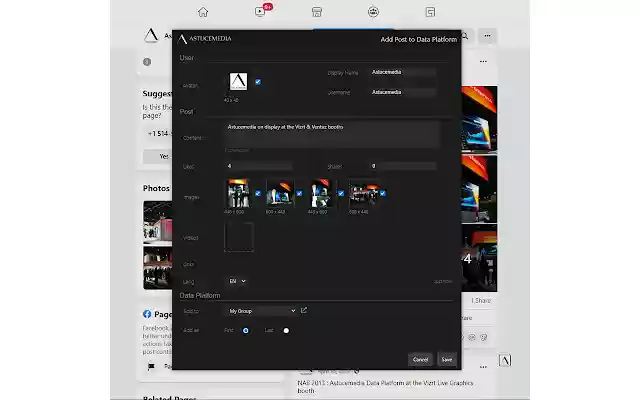Open the Lang EN dropdown
The image size is (640, 400).
pos(237,281)
